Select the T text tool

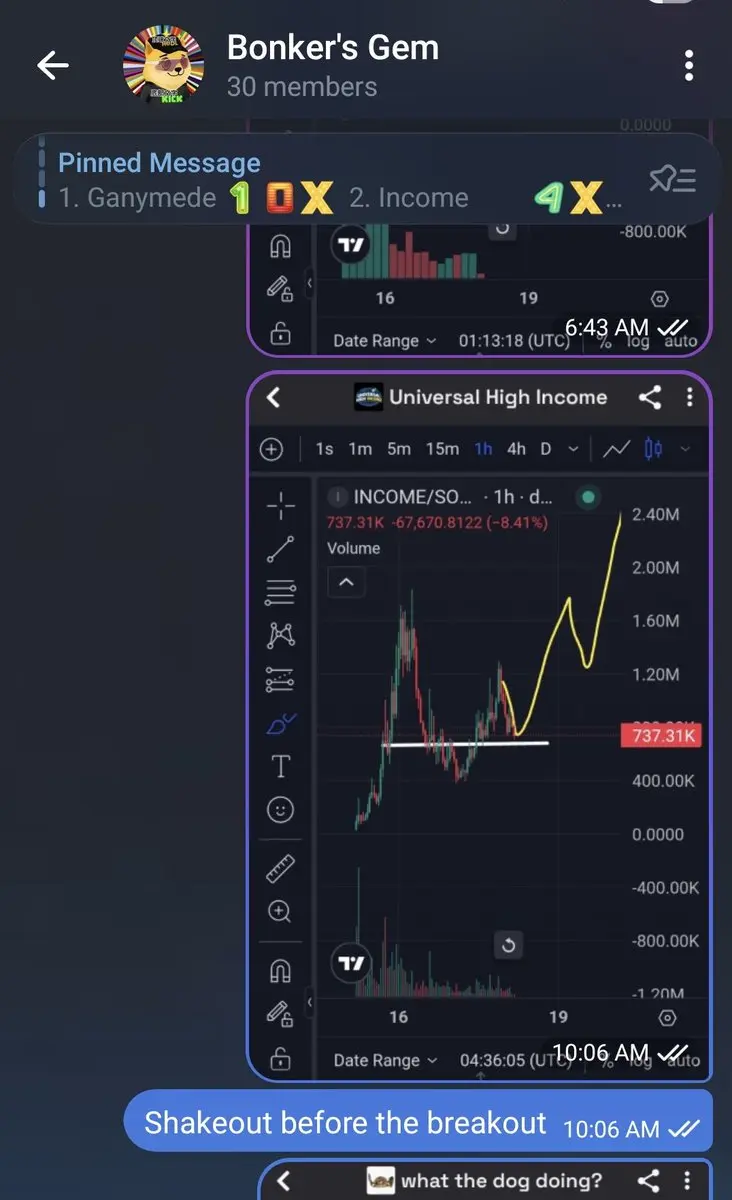pos(281,767)
